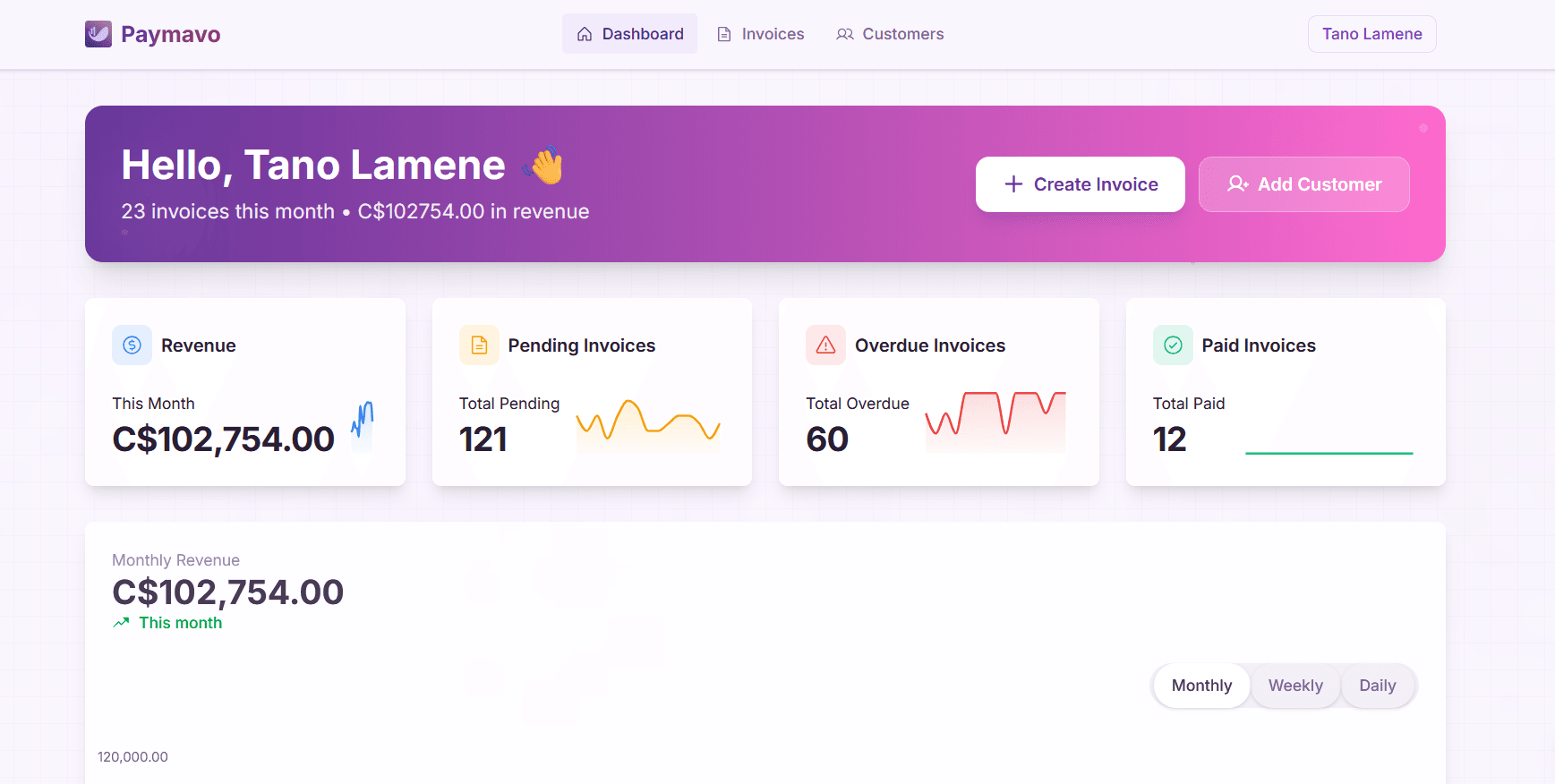Screen dimensions: 1555x784
Task: Click the Dashboard home icon
Action: [585, 34]
